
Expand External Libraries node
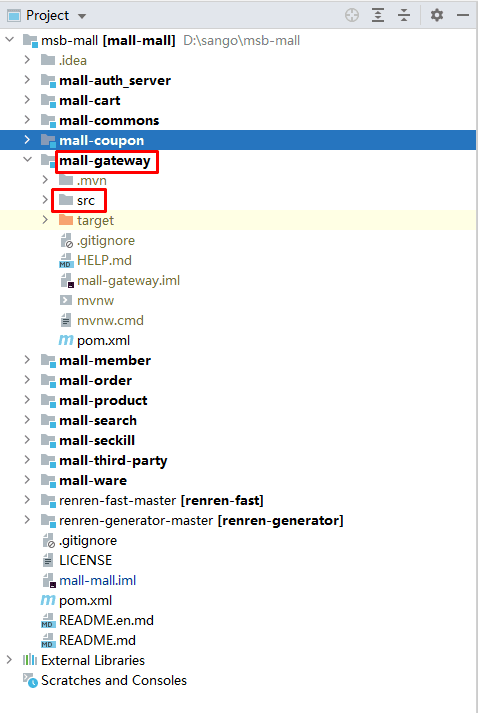tap(9, 660)
